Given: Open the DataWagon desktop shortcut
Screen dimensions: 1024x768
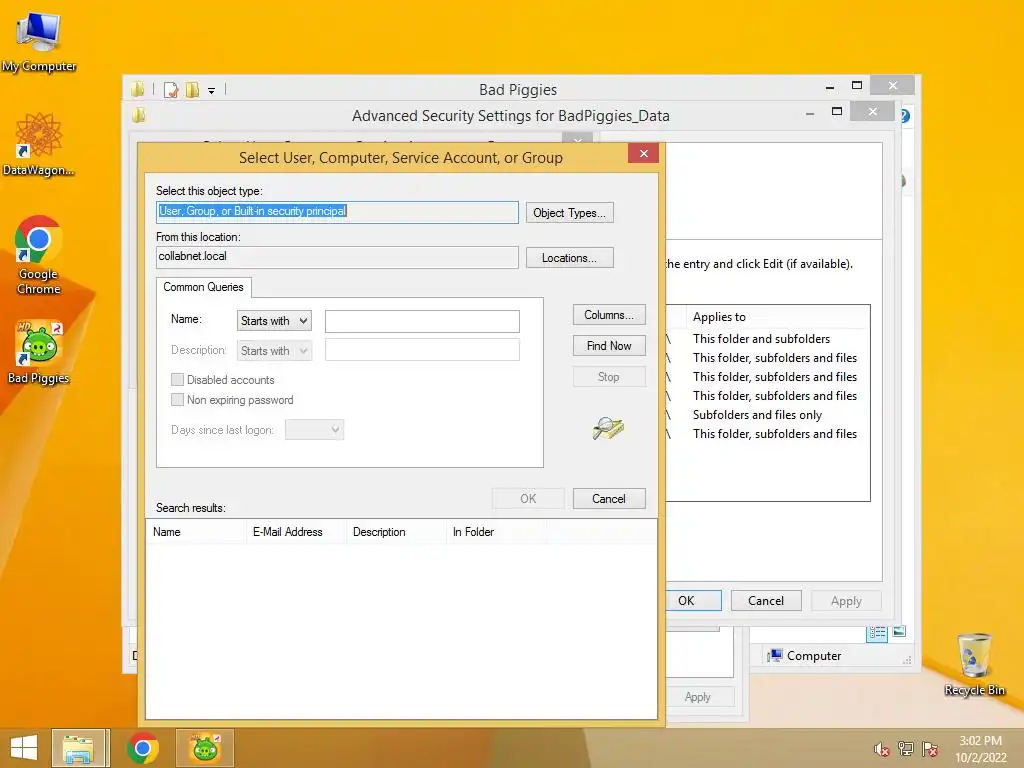Looking at the screenshot, I should (x=38, y=144).
